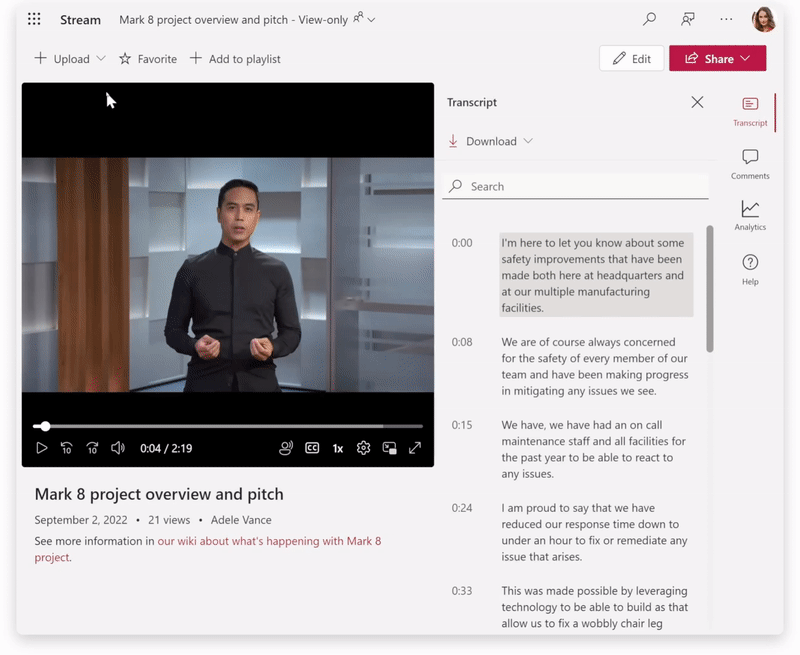Screen dimensions: 800x655
Task: Open the audio track/voice icon
Action: (286, 448)
